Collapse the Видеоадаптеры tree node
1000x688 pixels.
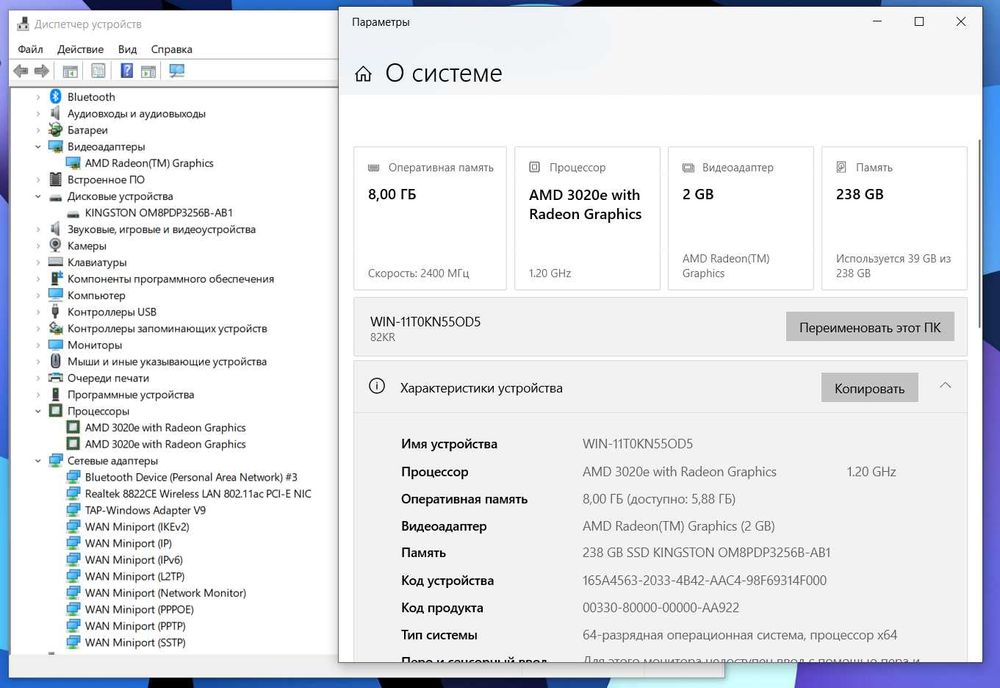click(x=38, y=147)
